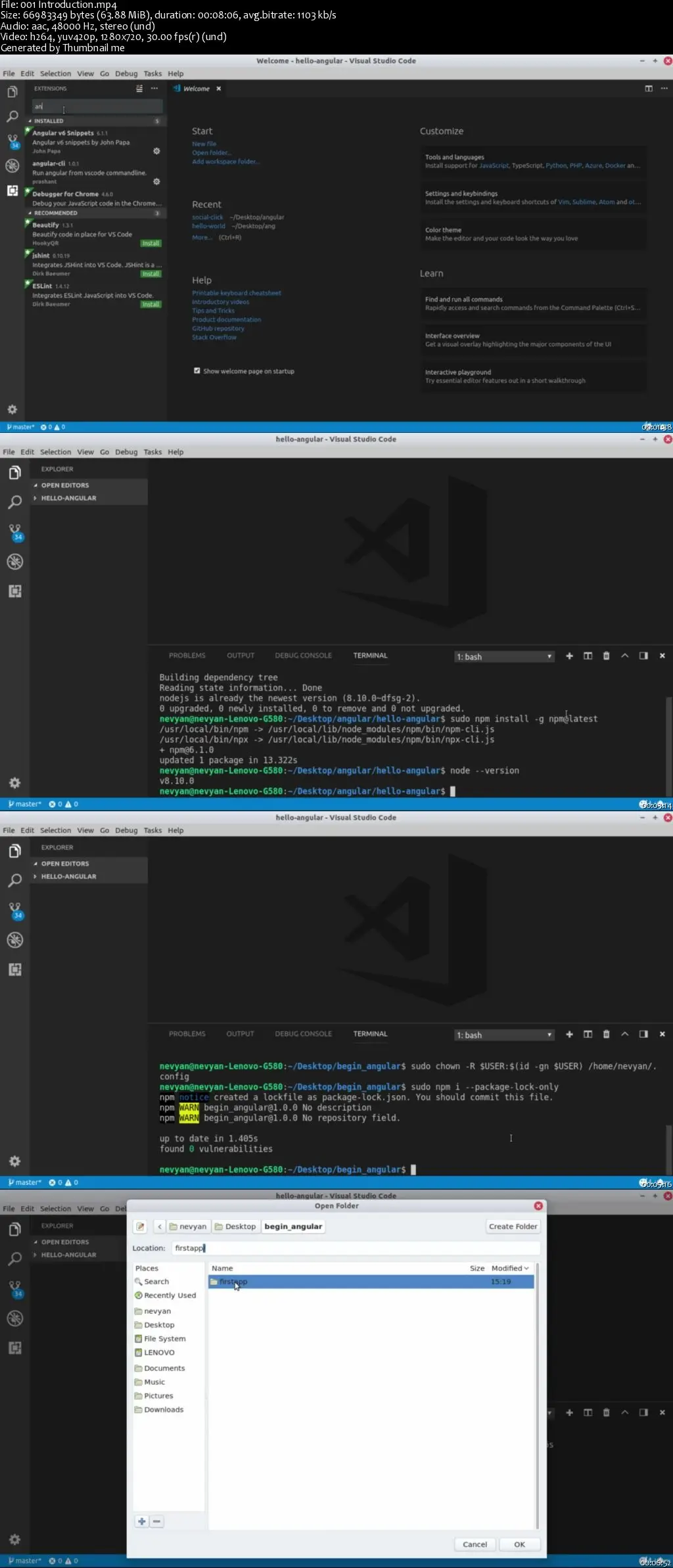Open Selection menu in the Welcome window

(55, 74)
